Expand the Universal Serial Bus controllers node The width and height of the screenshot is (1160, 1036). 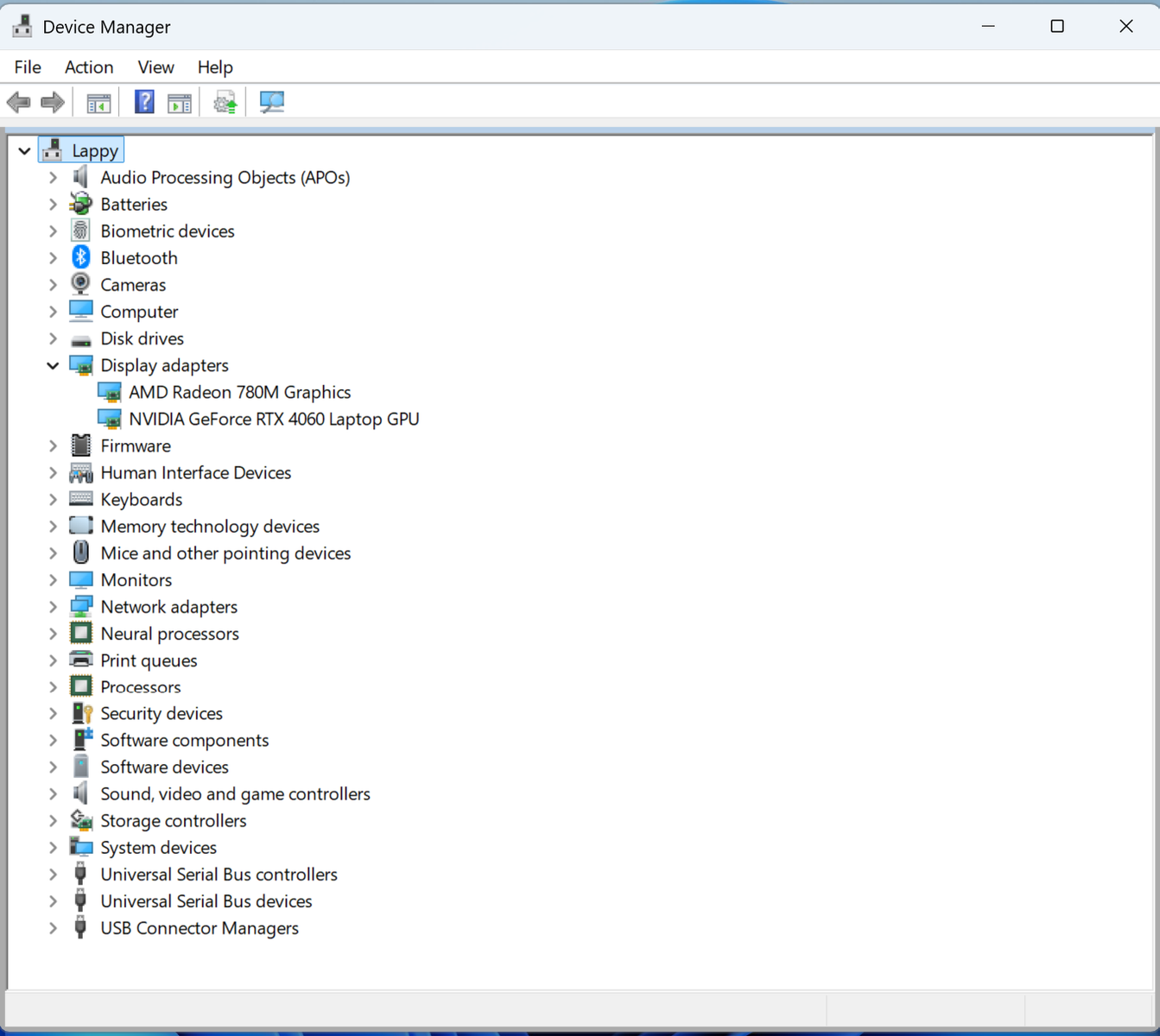[x=53, y=875]
